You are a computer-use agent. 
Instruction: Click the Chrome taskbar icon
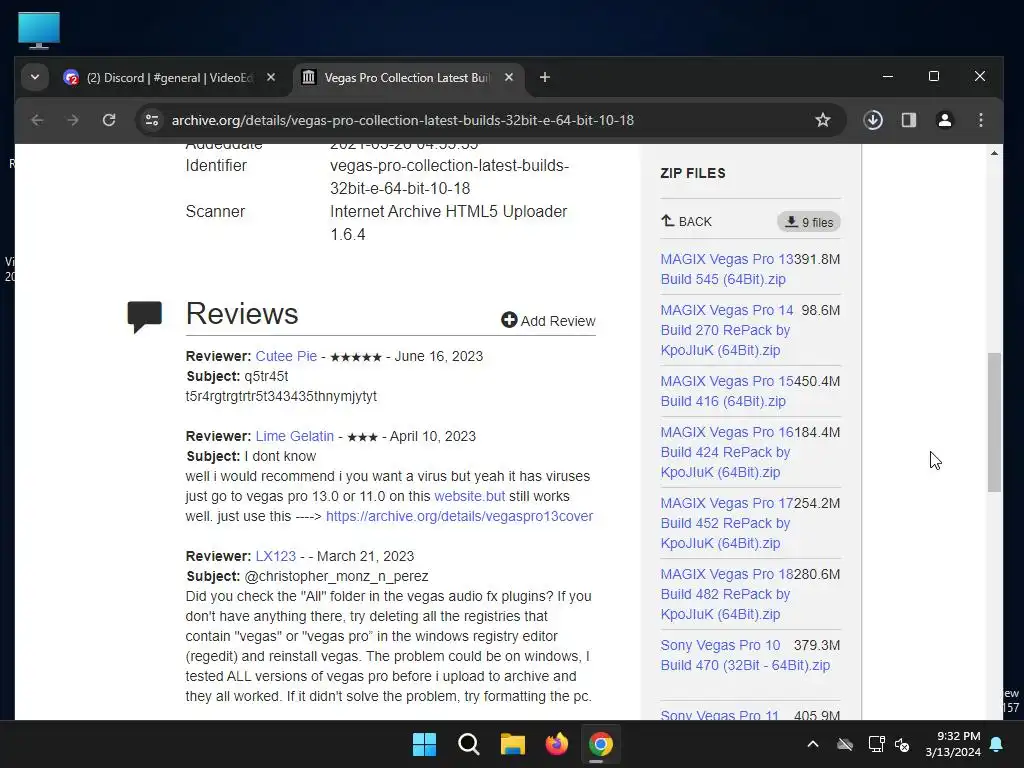[x=601, y=744]
